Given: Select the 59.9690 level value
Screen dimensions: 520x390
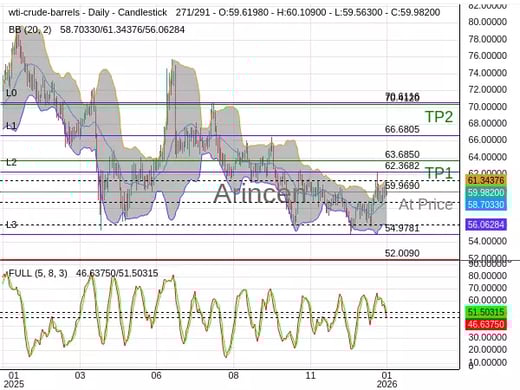Looking at the screenshot, I should (402, 185).
